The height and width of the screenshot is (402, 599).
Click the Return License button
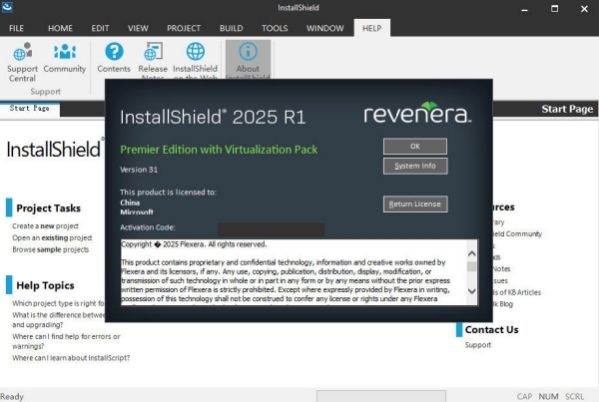click(x=415, y=204)
